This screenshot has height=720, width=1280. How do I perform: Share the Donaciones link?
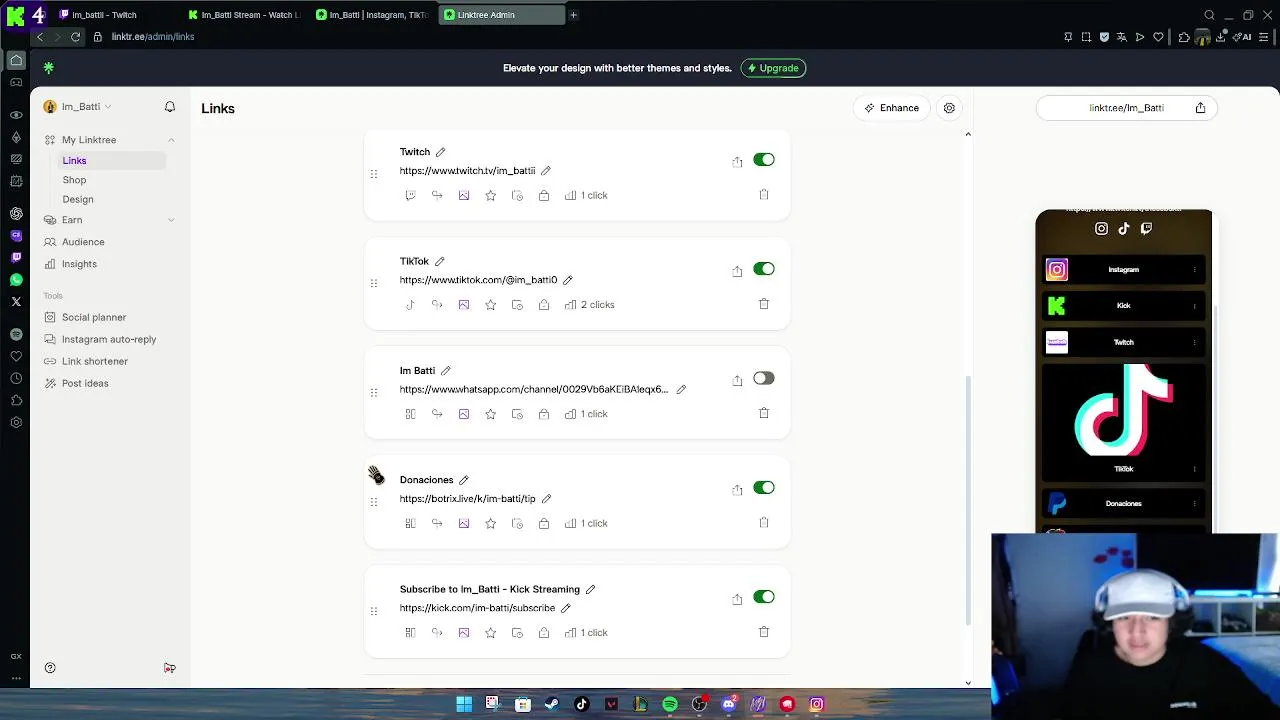(x=737, y=489)
